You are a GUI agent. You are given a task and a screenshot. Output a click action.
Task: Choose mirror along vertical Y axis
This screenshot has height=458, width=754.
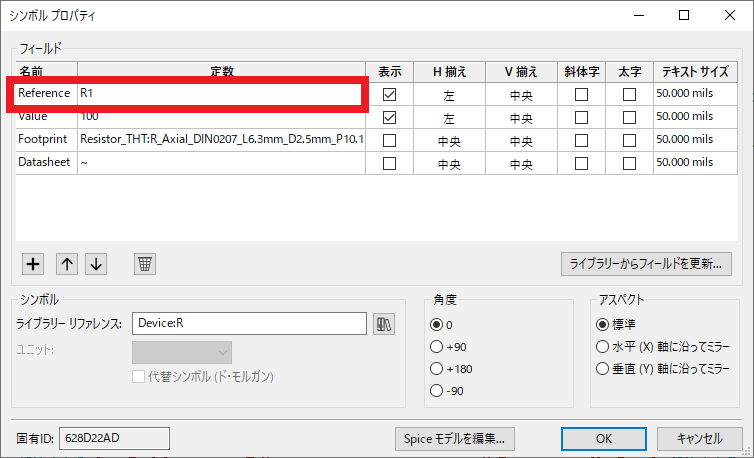click(602, 368)
